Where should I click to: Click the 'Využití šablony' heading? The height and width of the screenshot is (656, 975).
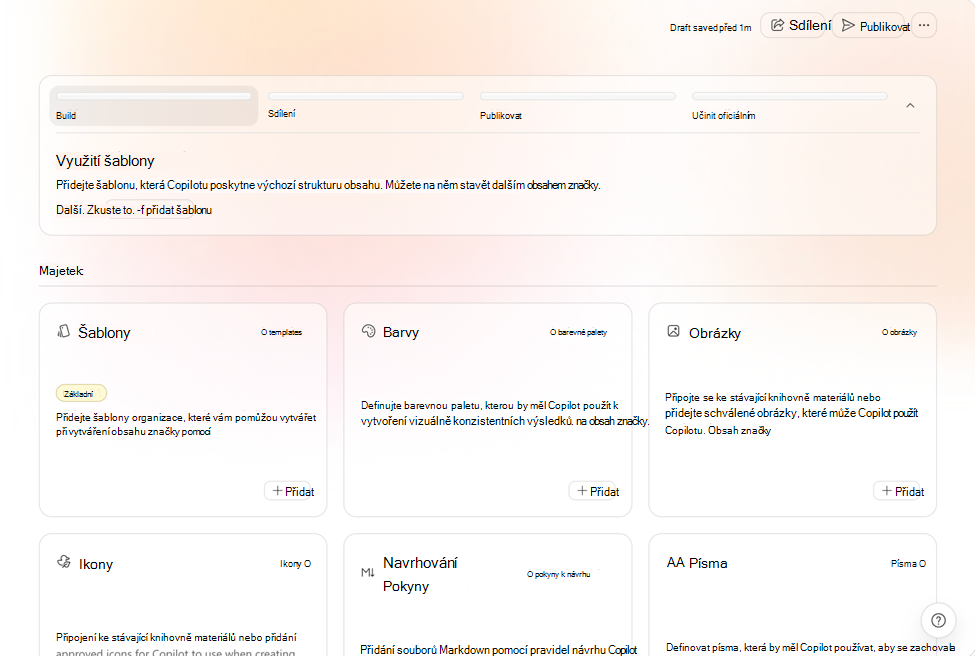pyautogui.click(x=105, y=160)
